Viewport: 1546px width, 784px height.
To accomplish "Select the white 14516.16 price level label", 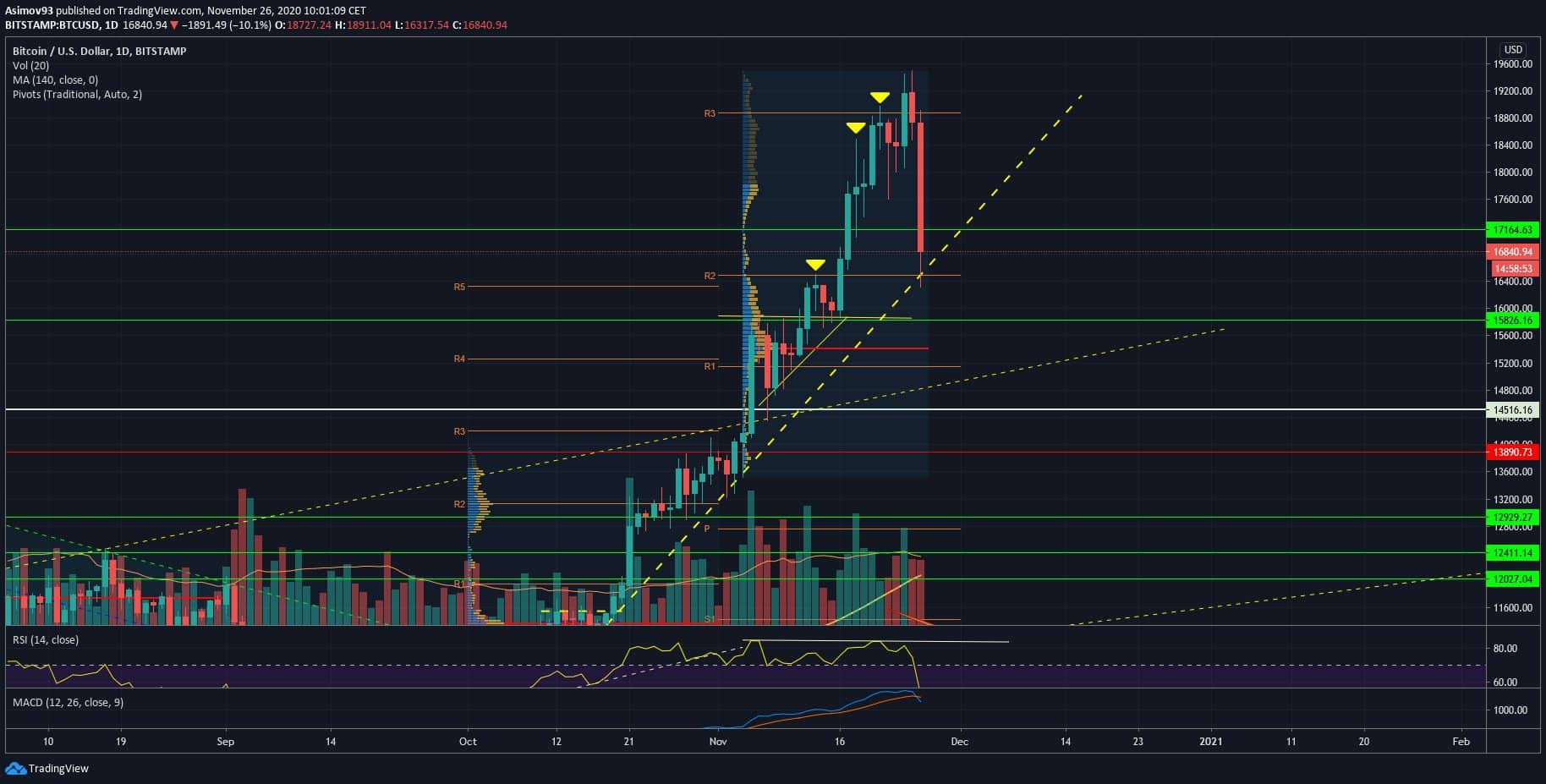I will 1512,410.
